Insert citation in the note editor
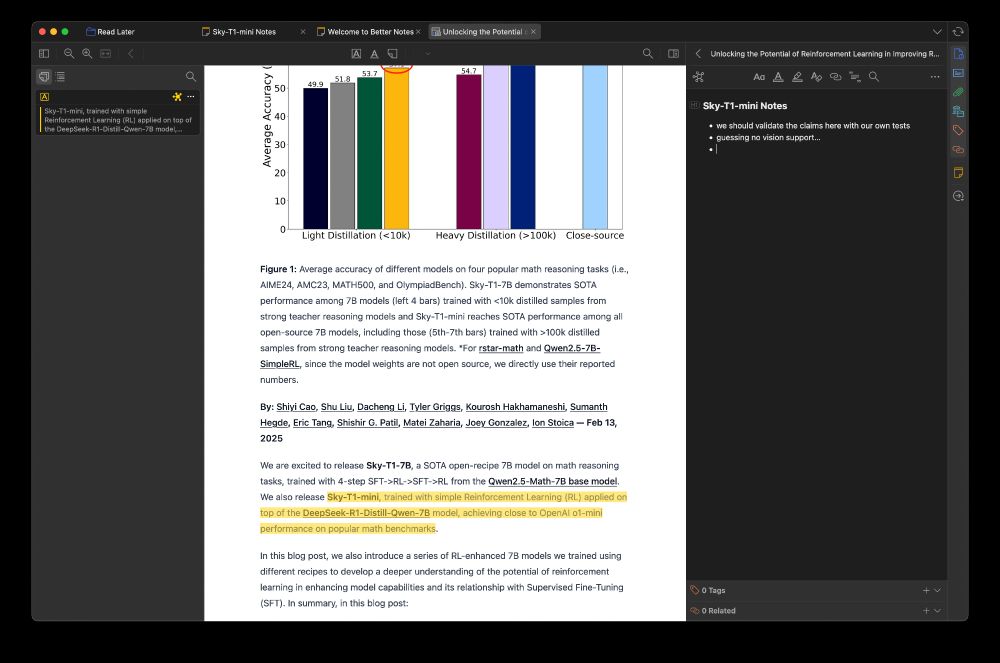 (855, 76)
